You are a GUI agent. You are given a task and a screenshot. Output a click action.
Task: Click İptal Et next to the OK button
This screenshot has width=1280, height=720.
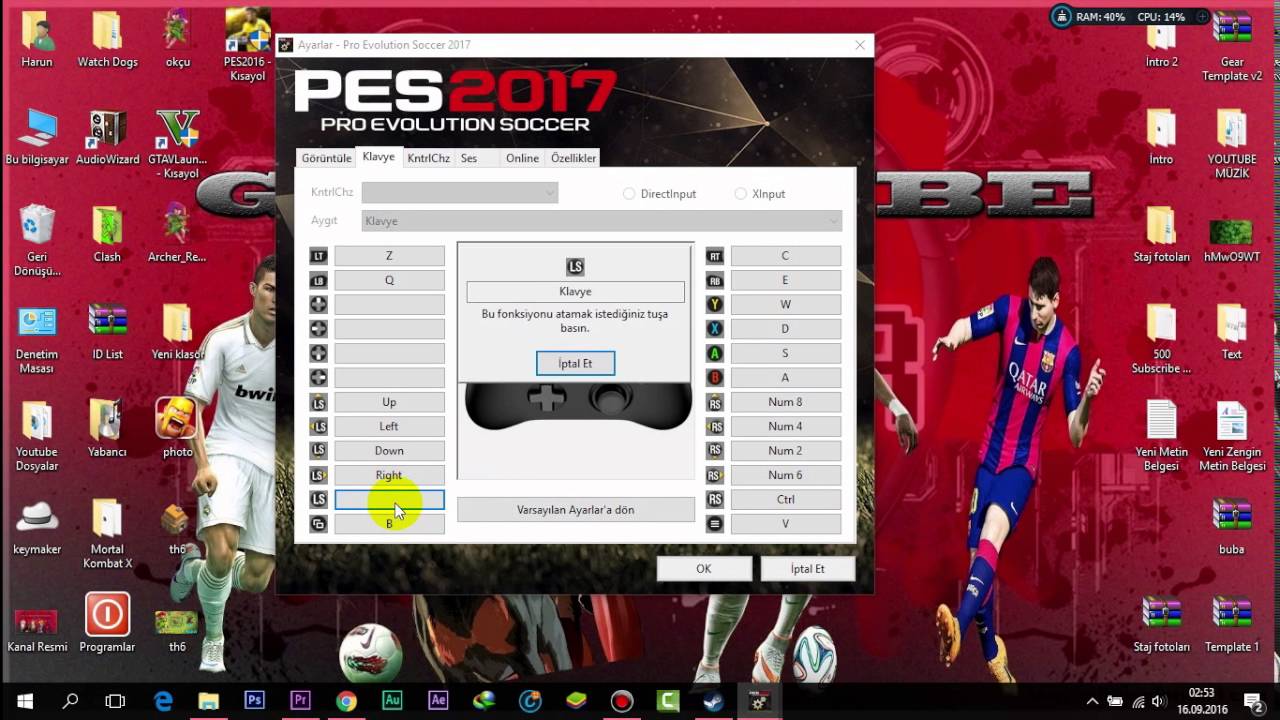pos(808,568)
